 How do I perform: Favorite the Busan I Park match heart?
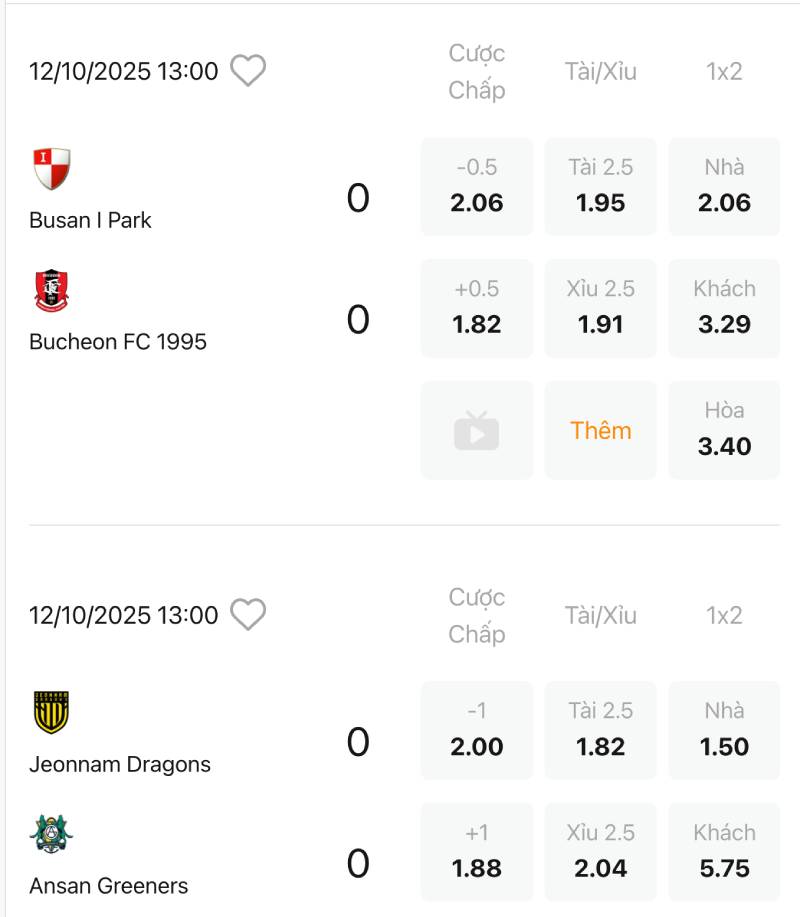click(248, 71)
